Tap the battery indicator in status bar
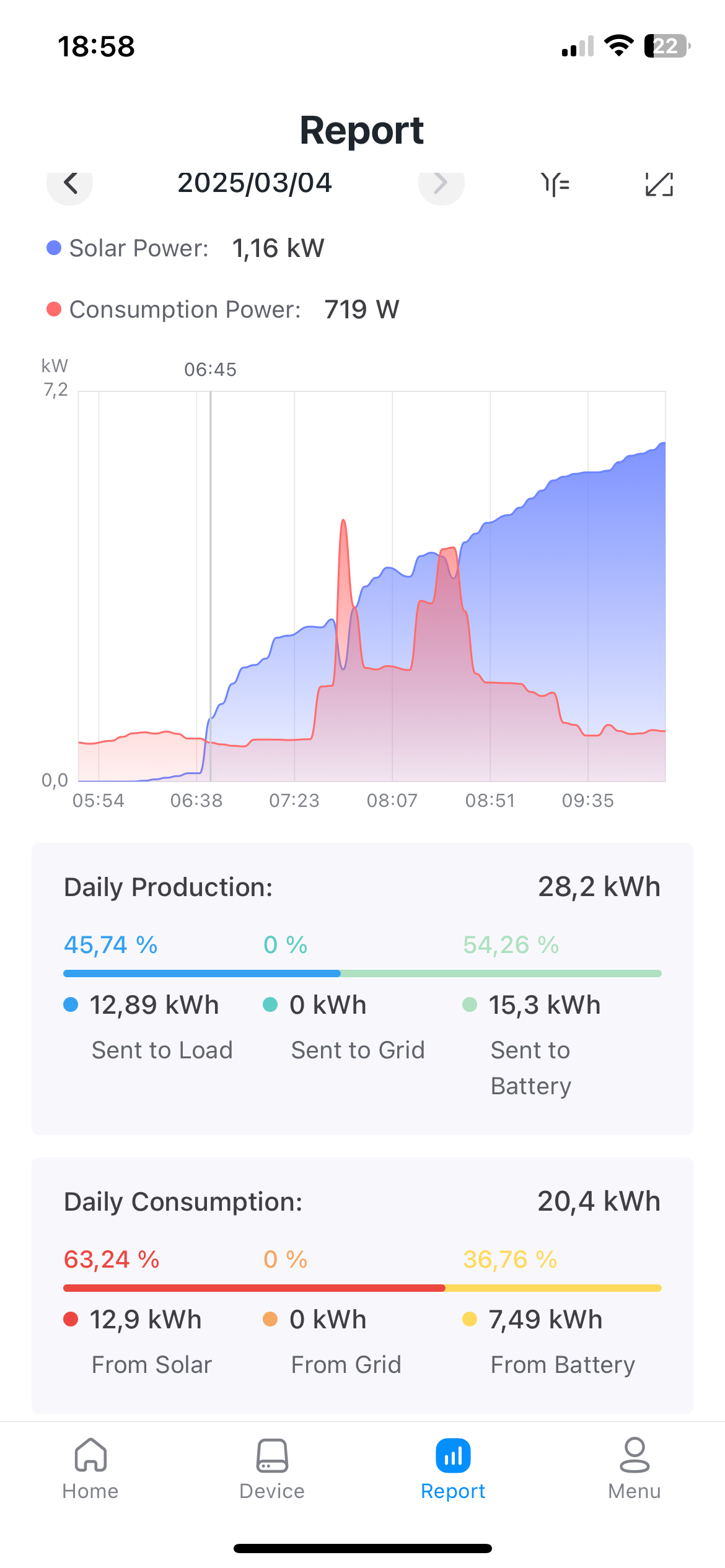725x1568 pixels. [x=666, y=46]
